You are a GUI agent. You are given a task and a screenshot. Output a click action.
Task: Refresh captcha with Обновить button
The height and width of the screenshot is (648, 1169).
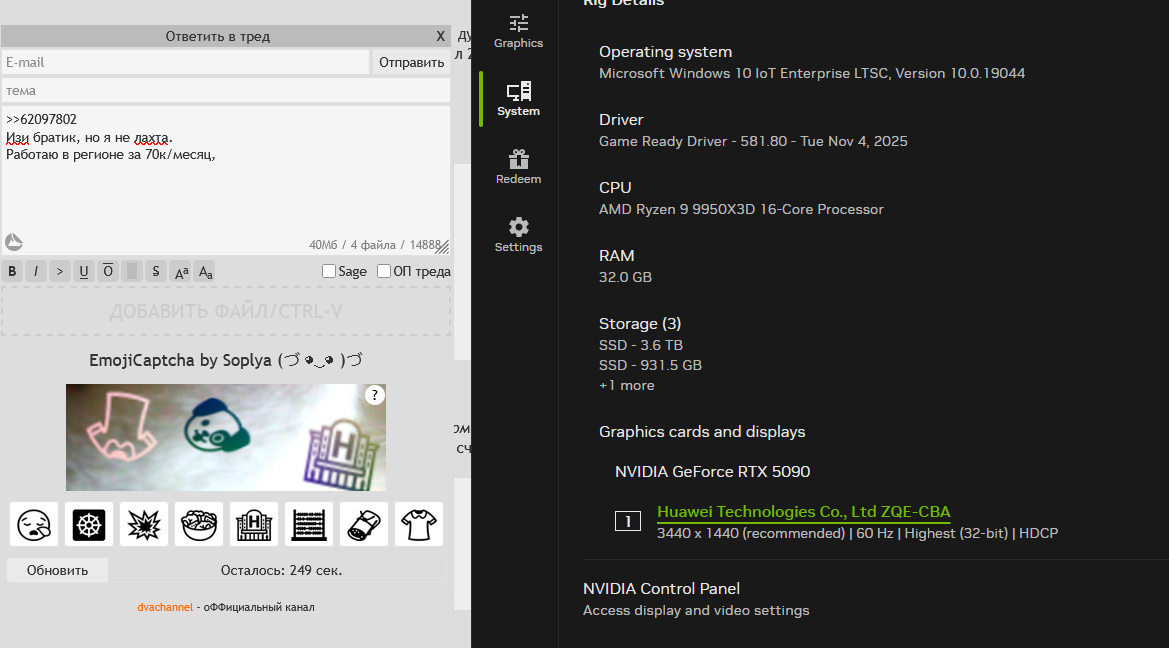point(57,570)
